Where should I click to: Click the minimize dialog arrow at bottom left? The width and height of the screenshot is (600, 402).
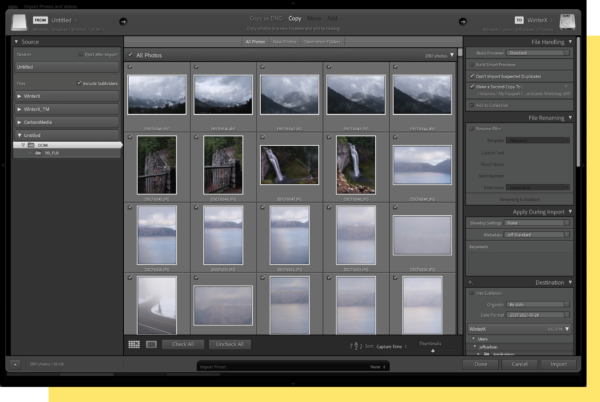point(15,365)
